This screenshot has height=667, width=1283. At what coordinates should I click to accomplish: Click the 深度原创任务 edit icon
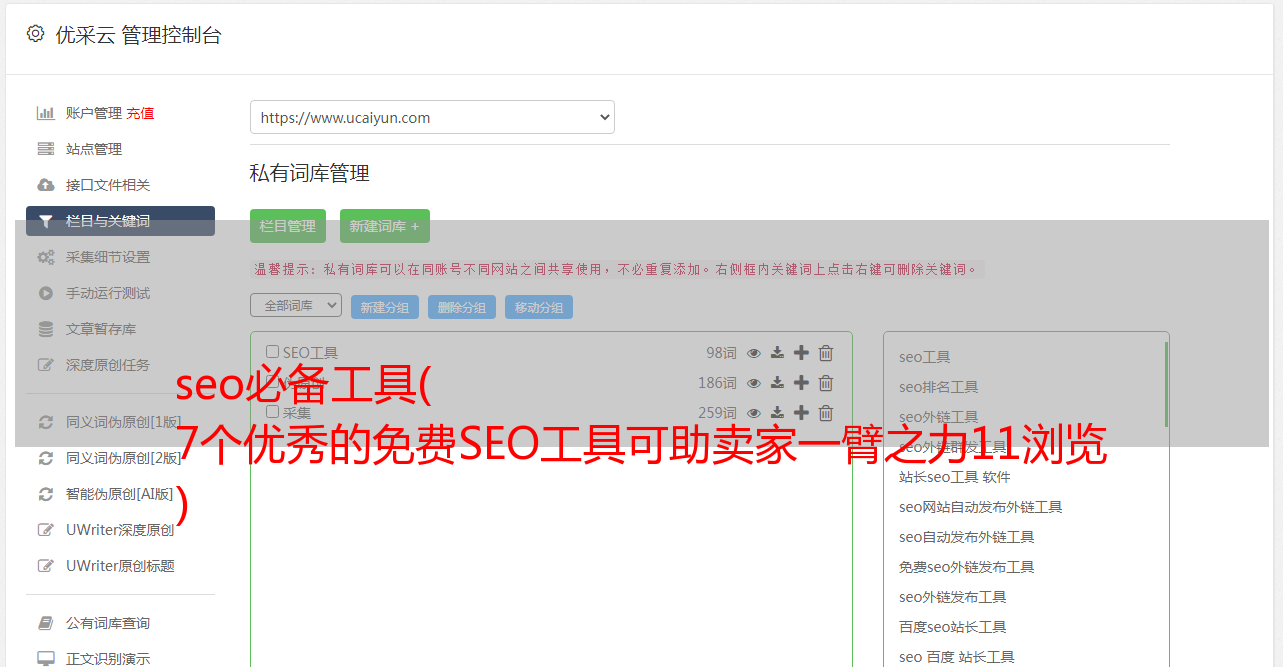point(46,365)
